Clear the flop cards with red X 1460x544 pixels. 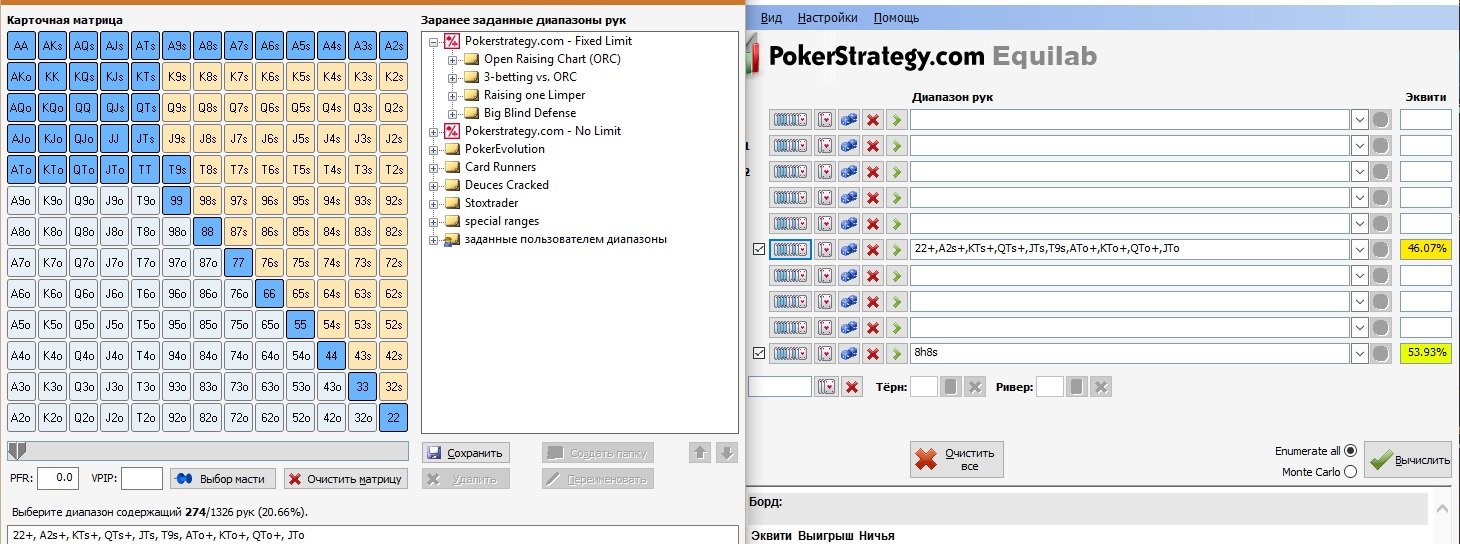[x=852, y=387]
